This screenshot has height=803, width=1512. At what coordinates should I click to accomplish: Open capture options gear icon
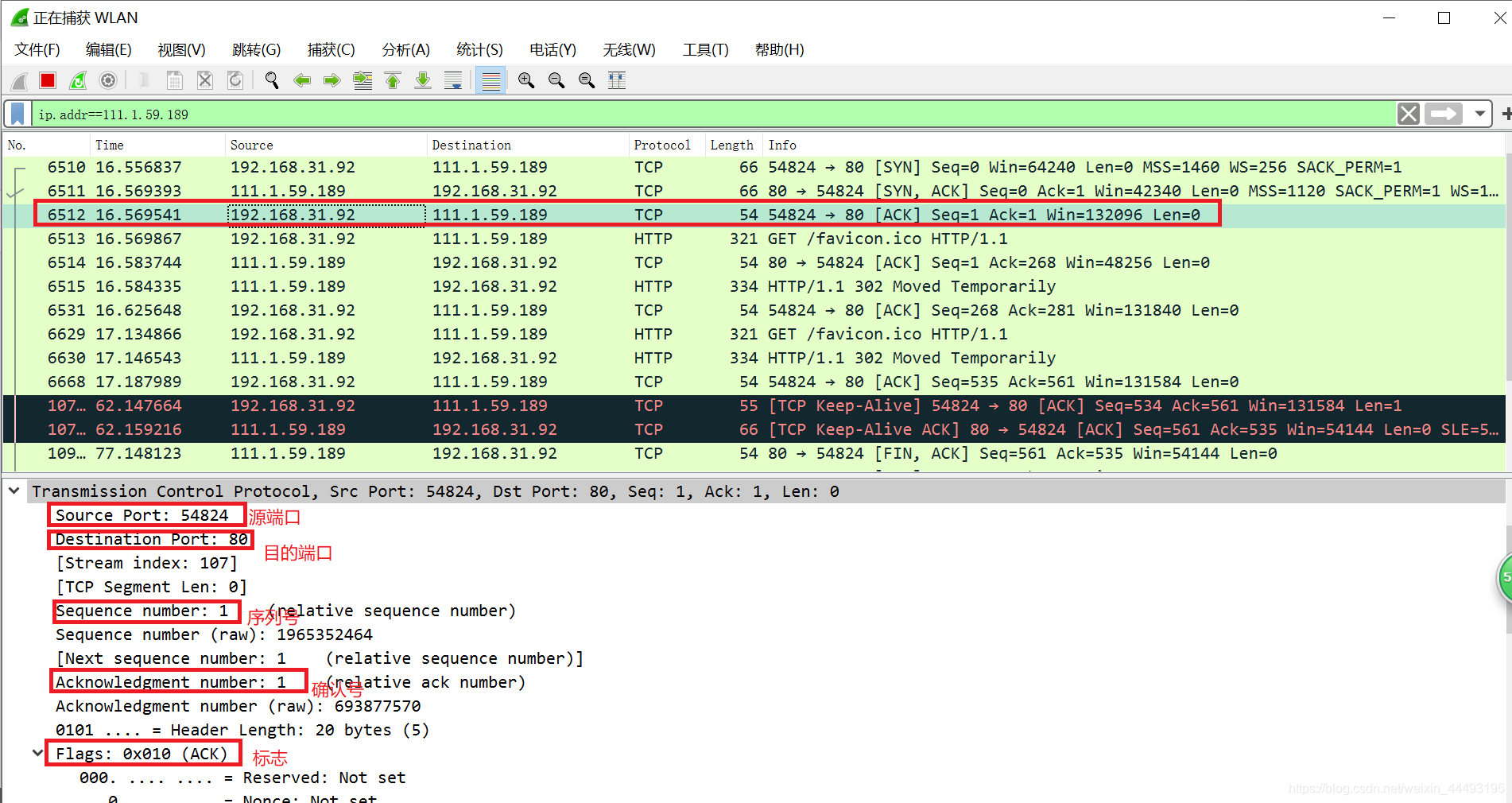pyautogui.click(x=108, y=80)
